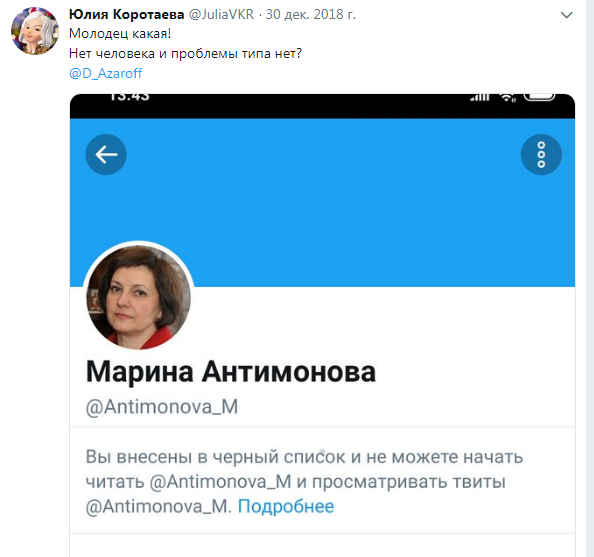Viewport: 594px width, 557px height.
Task: Click the battery status icon
Action: [x=539, y=97]
